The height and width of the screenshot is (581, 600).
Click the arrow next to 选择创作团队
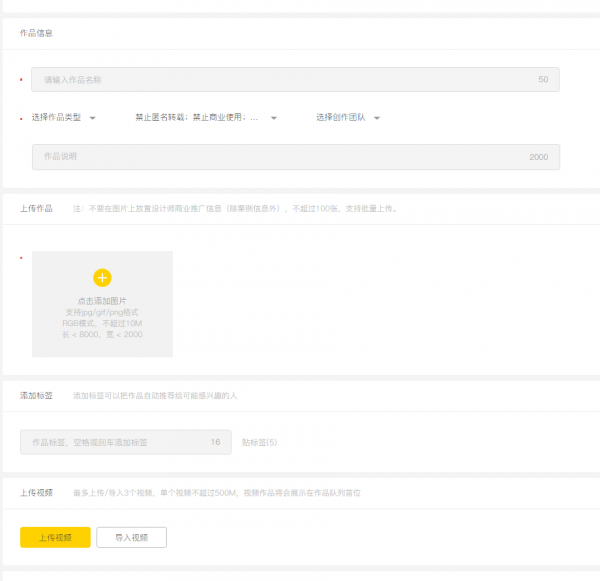pyautogui.click(x=377, y=118)
